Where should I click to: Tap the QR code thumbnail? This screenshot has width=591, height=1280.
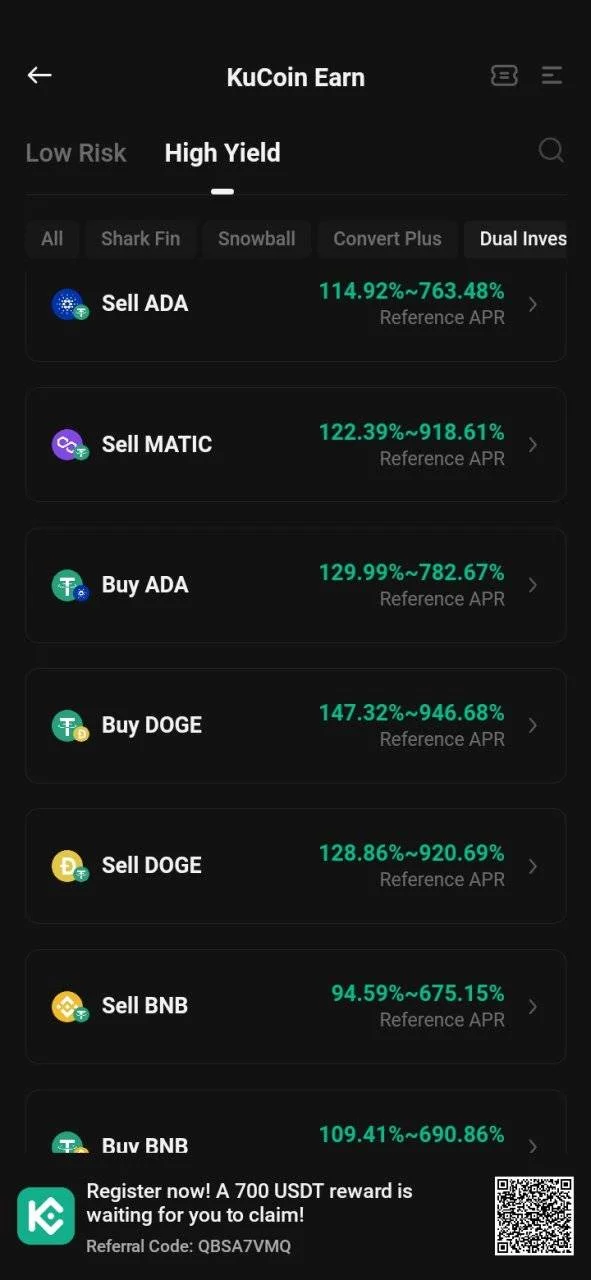pyautogui.click(x=534, y=1216)
